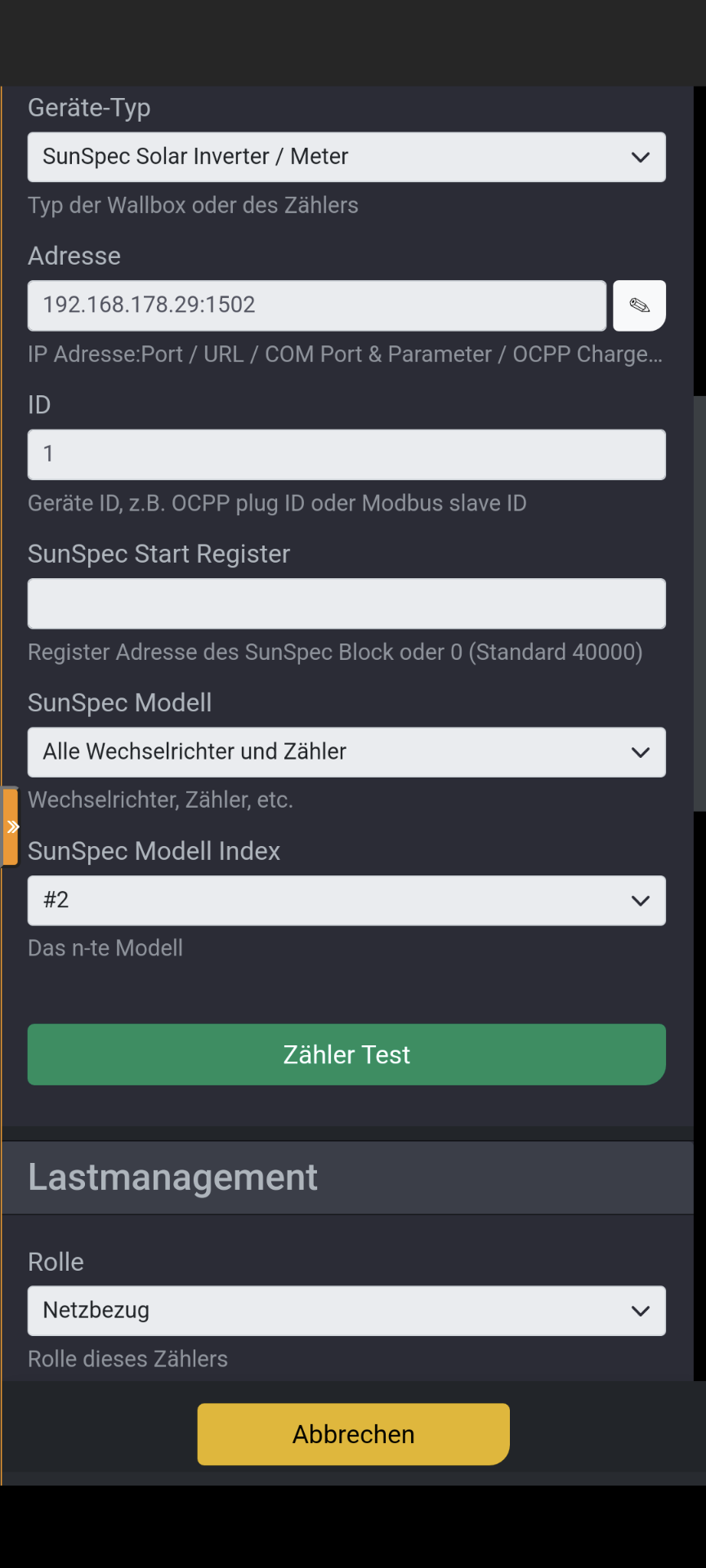Focus the Adresse input field
Image resolution: width=706 pixels, height=1568 pixels.
[317, 305]
